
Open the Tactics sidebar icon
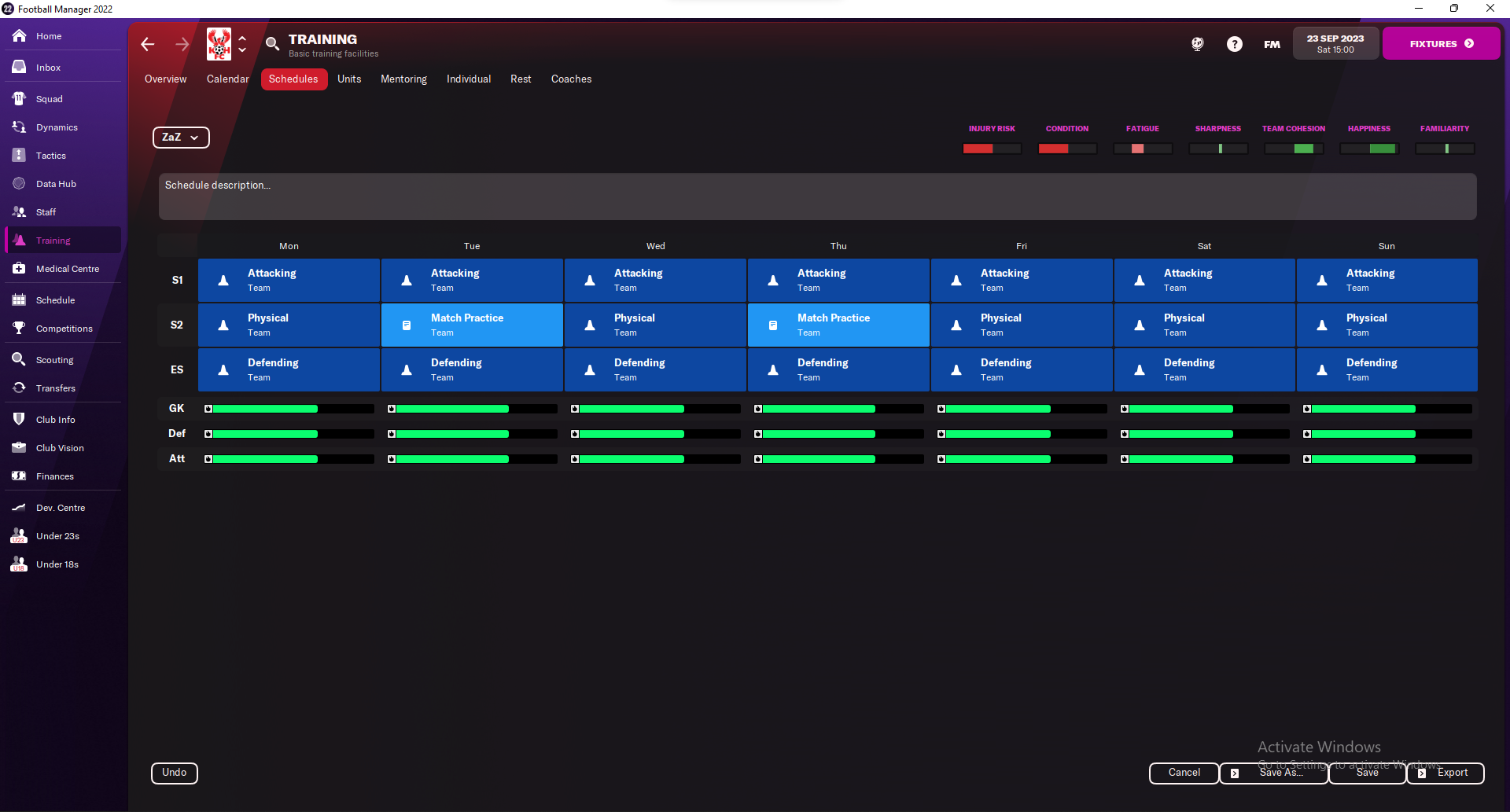click(19, 156)
